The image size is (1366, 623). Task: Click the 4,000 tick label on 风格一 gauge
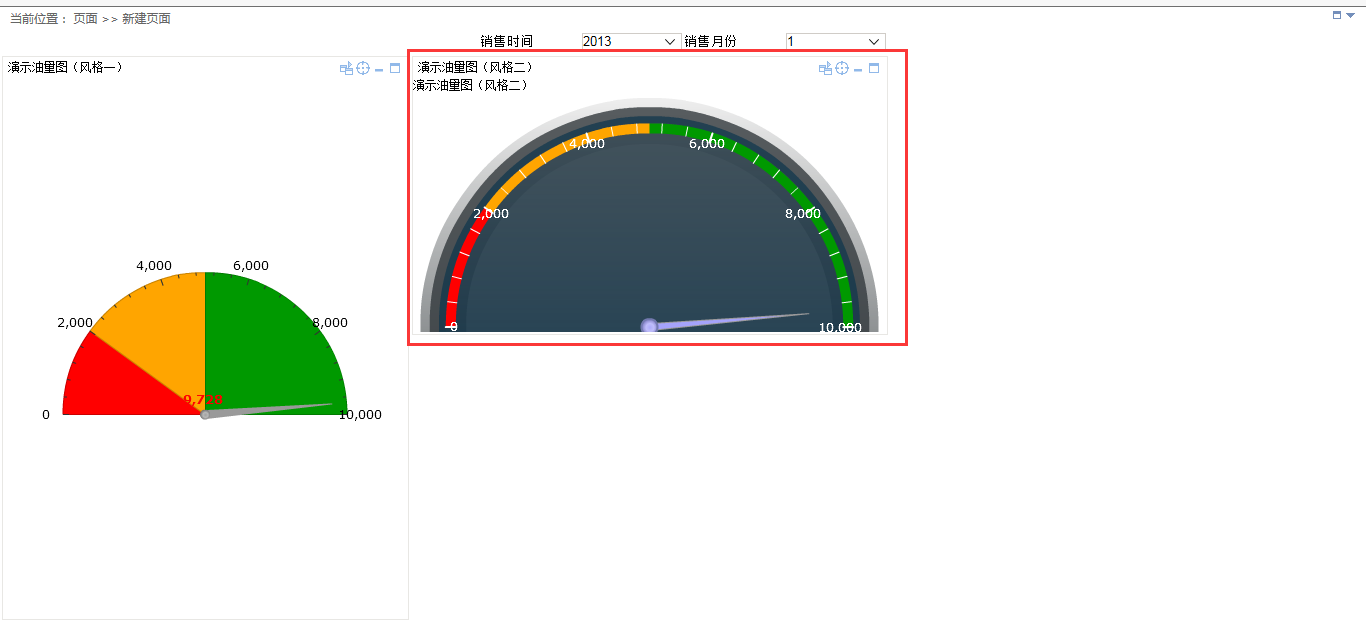[154, 266]
